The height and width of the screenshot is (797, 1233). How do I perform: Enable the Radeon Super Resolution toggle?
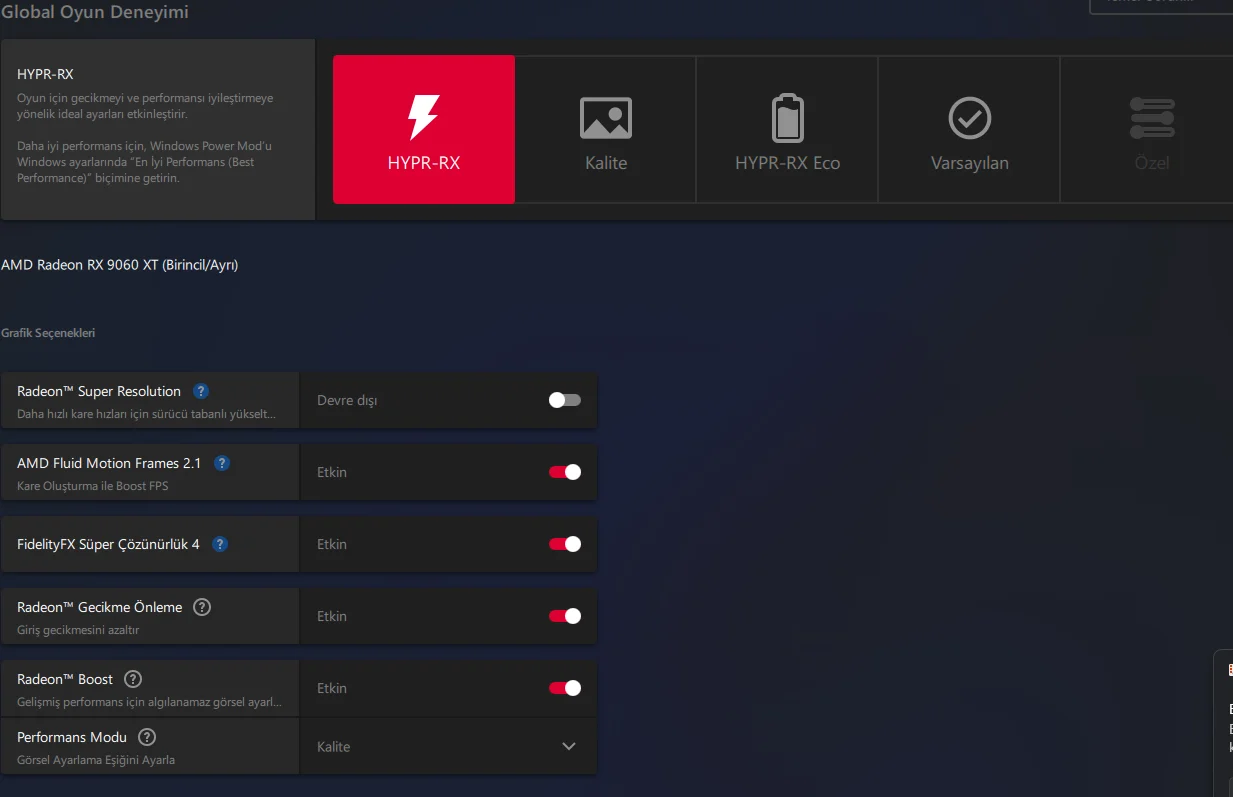(565, 400)
